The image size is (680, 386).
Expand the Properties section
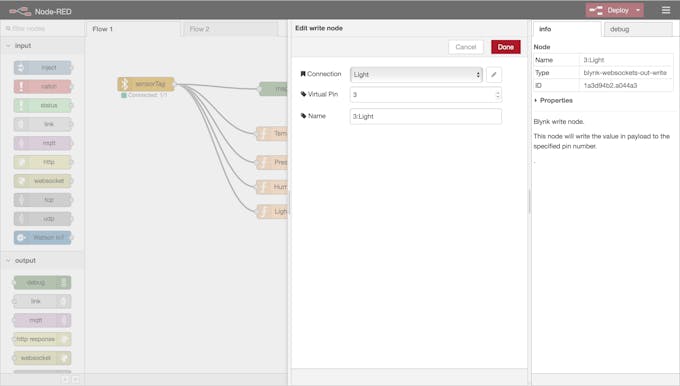(x=553, y=101)
